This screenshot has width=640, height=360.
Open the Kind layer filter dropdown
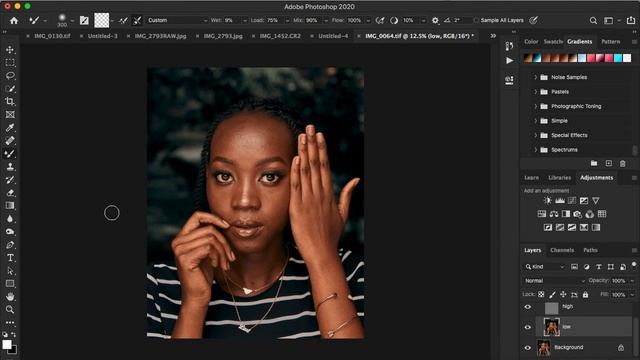tap(544, 267)
